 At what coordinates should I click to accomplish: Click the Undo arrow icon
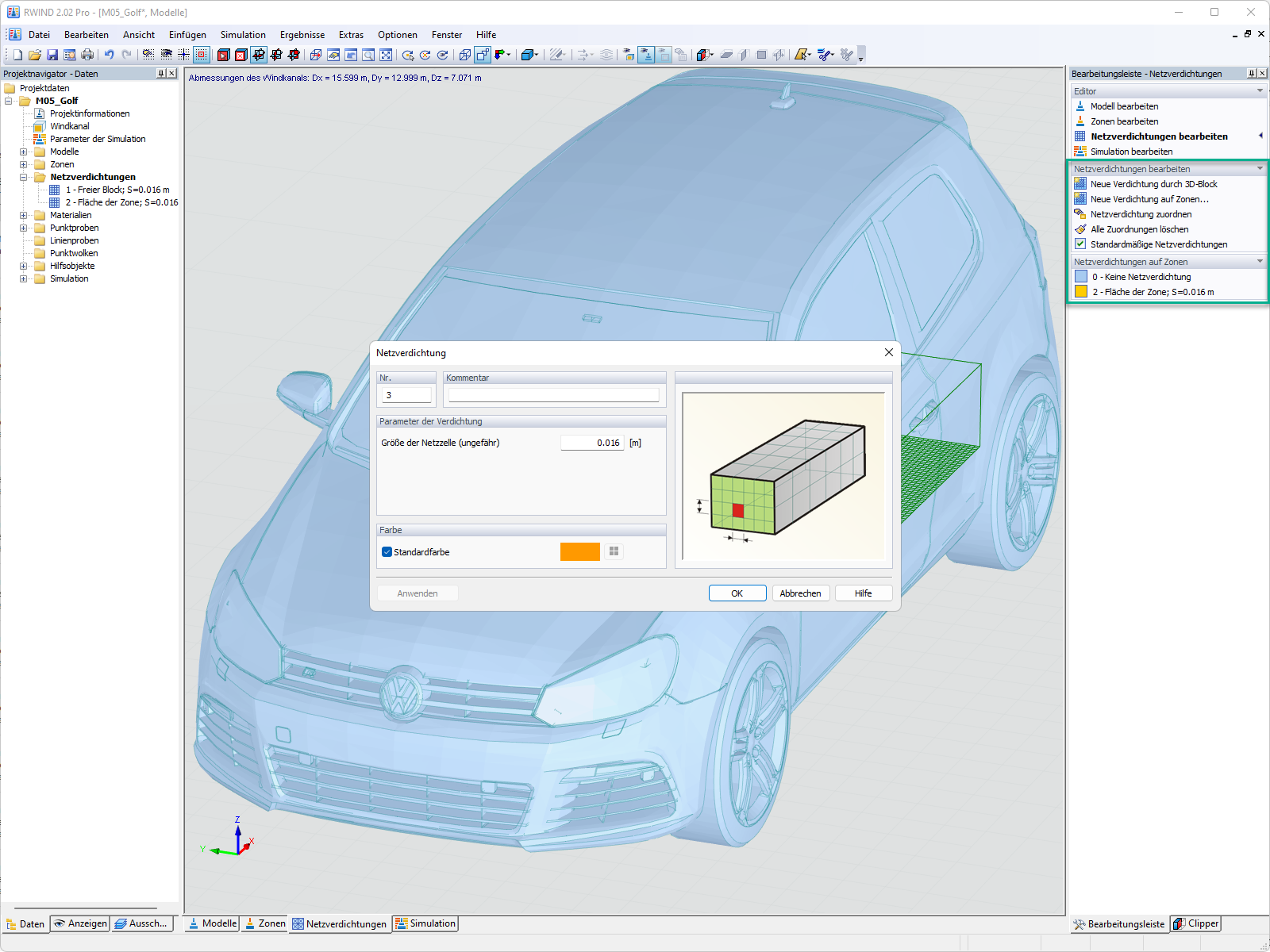[109, 55]
